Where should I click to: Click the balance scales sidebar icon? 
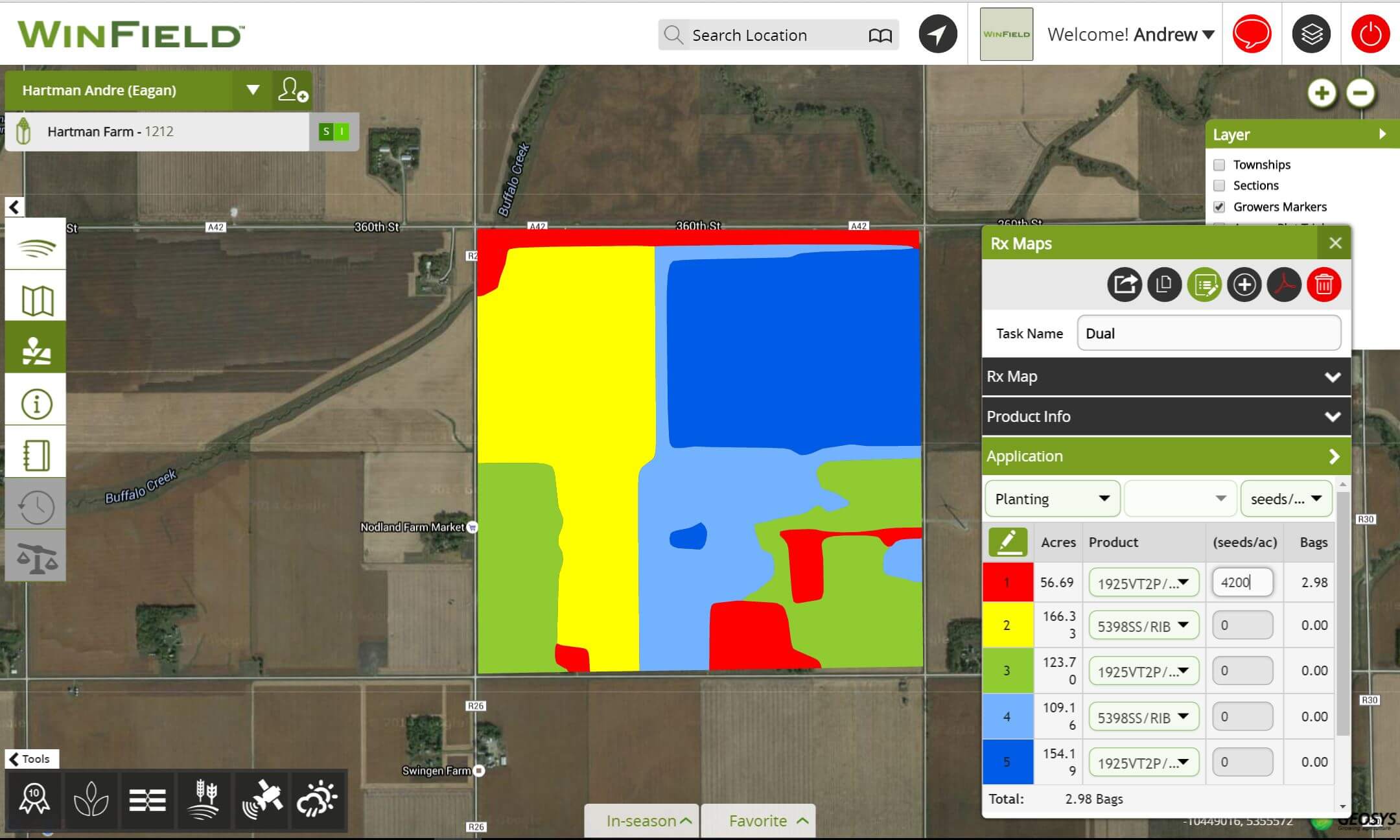(36, 557)
